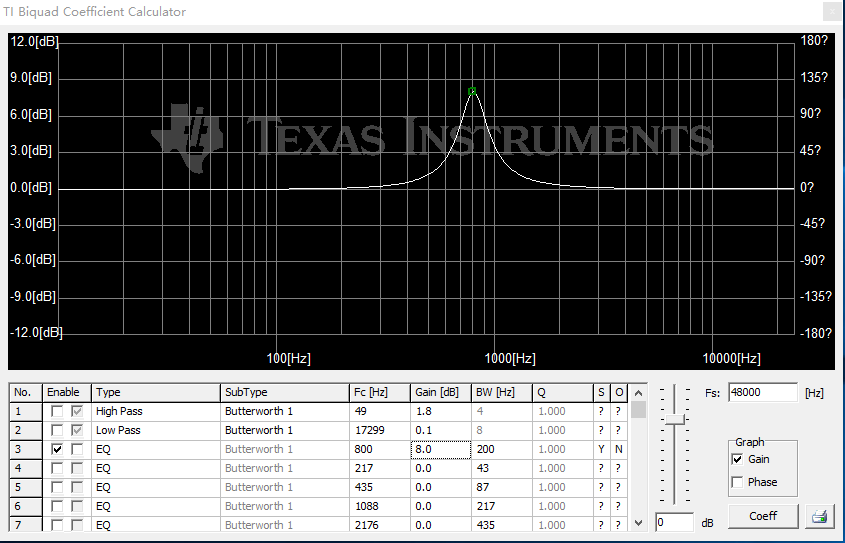The image size is (845, 543).
Task: Open the Butterworth 1 subtype for row 2
Action: coord(285,430)
